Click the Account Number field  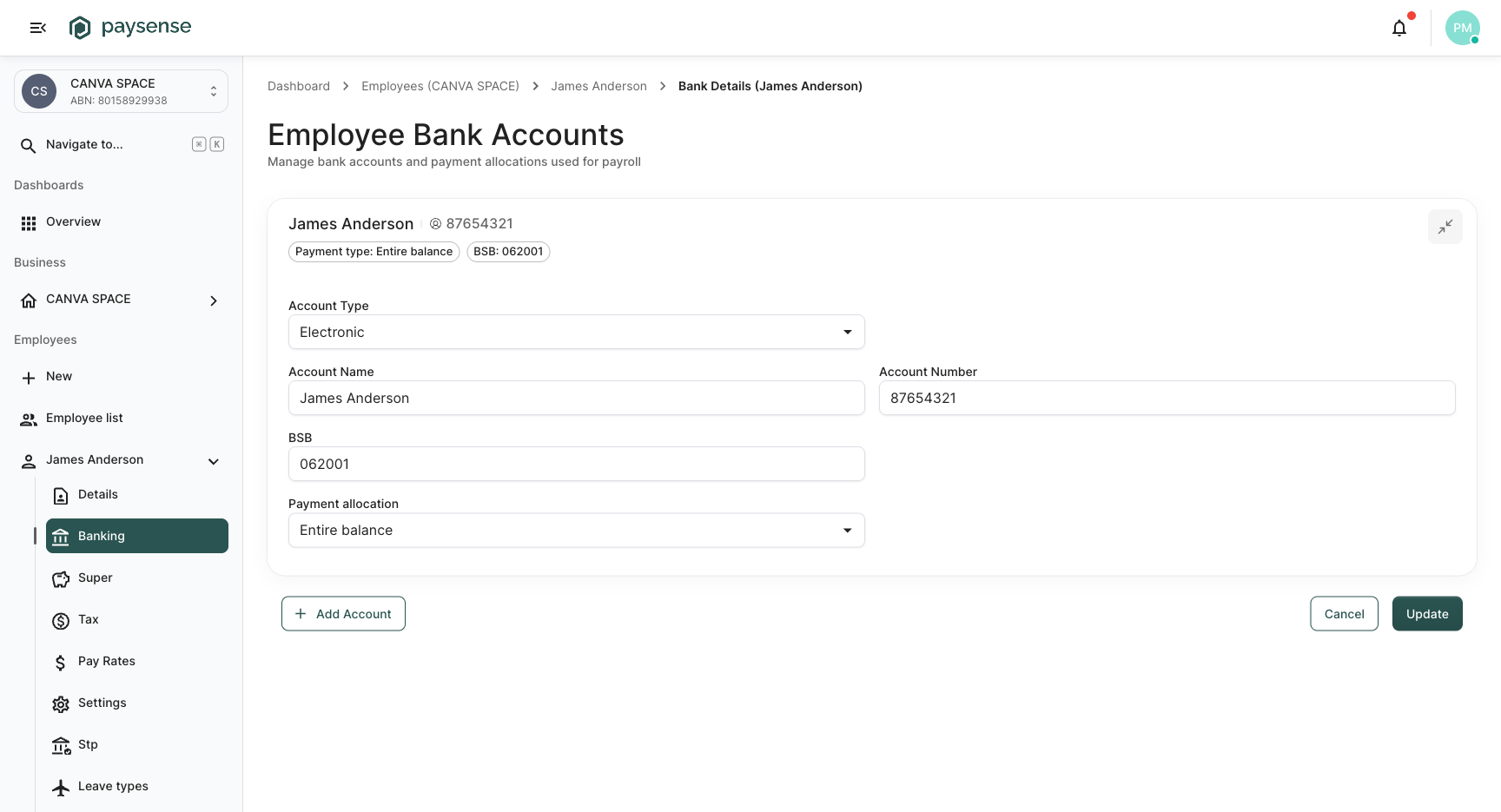[x=1167, y=398]
